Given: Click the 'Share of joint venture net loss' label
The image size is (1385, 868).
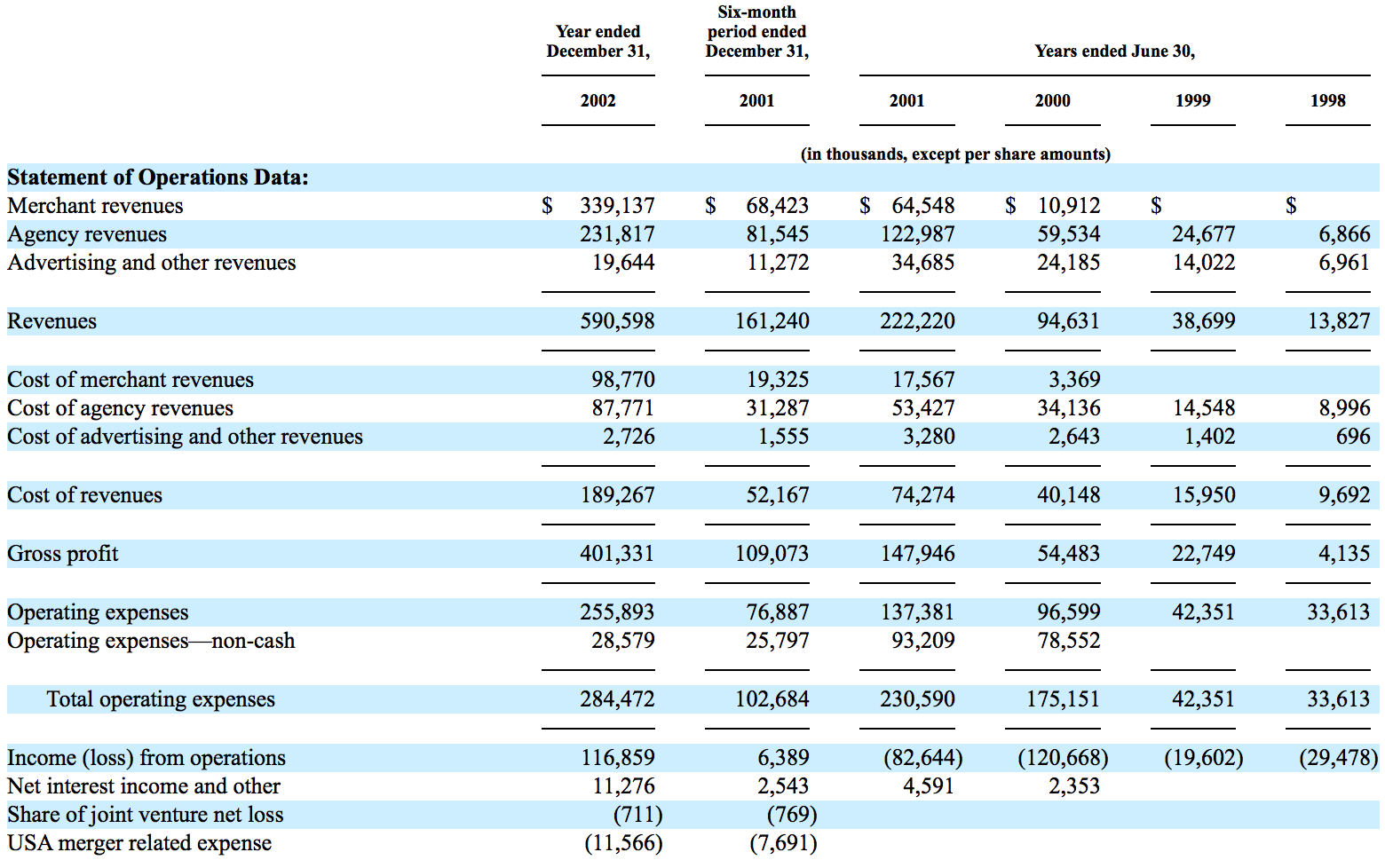Looking at the screenshot, I should click(146, 815).
